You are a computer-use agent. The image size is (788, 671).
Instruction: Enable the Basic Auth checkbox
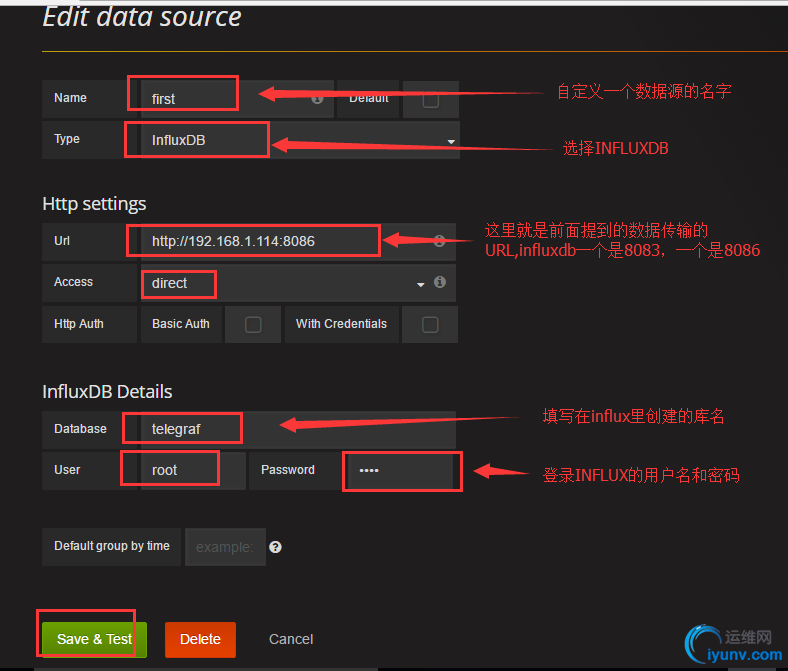click(253, 325)
